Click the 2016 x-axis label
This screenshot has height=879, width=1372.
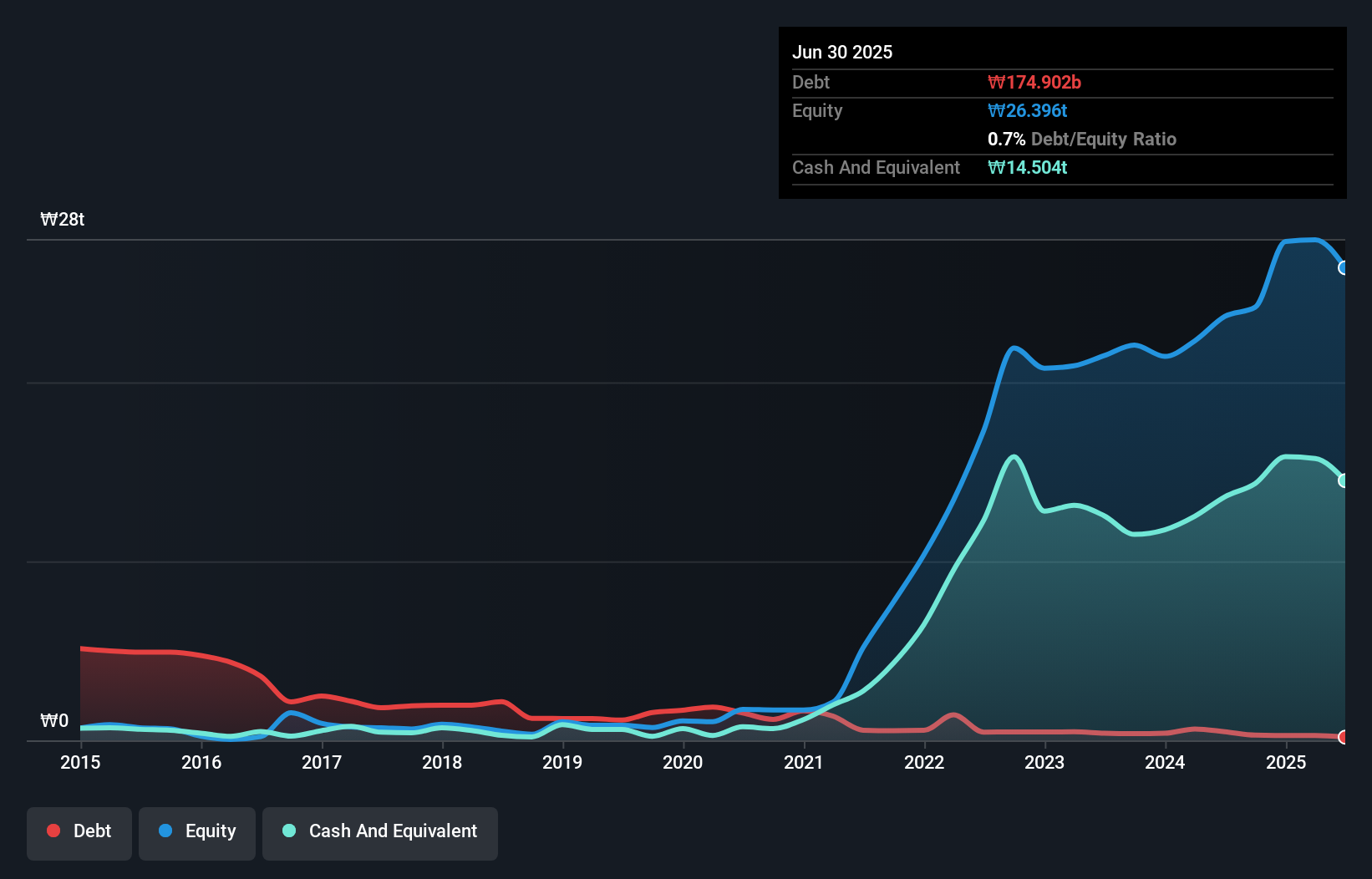tap(201, 762)
